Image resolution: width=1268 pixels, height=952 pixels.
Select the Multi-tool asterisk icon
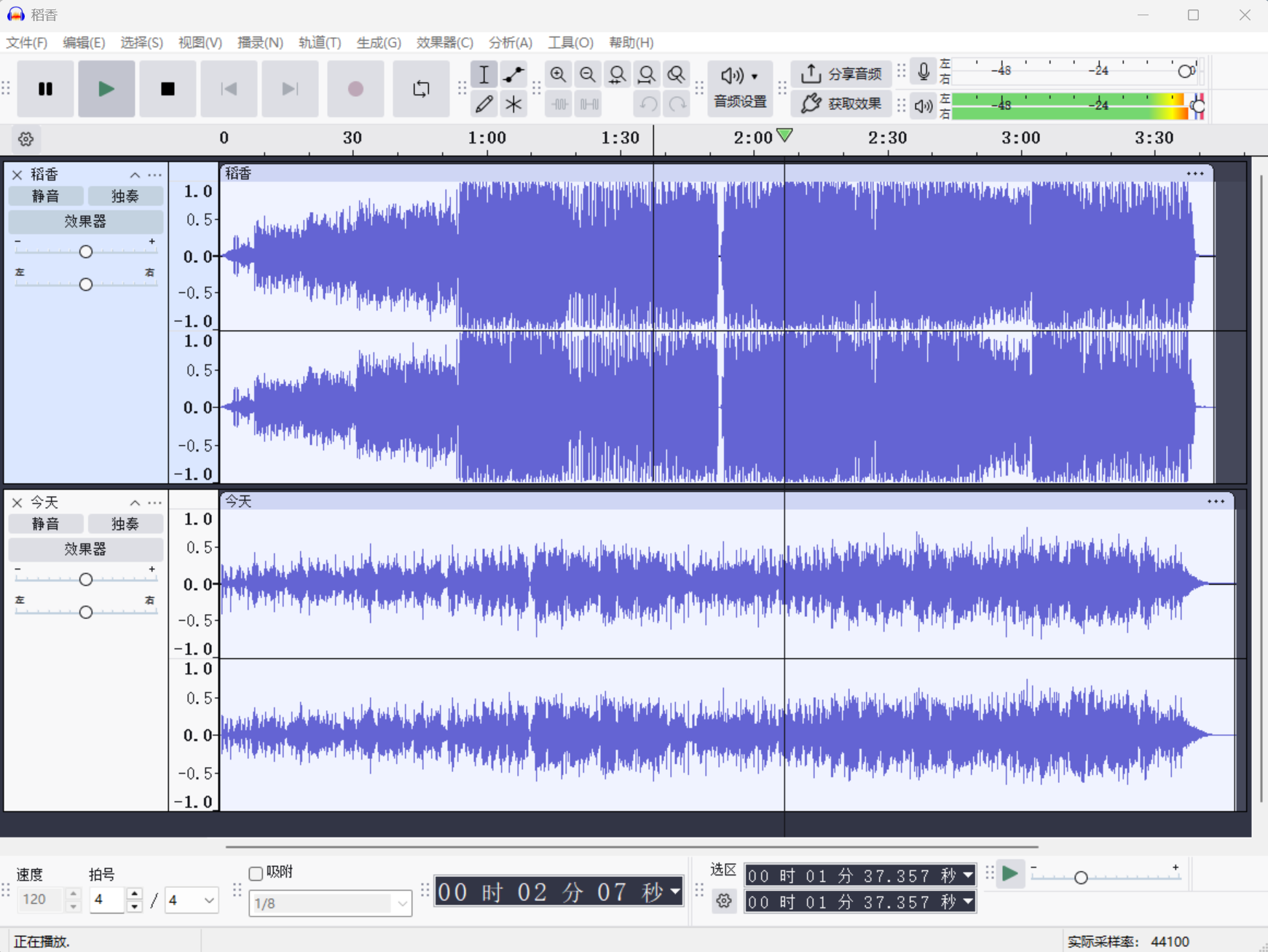(513, 104)
